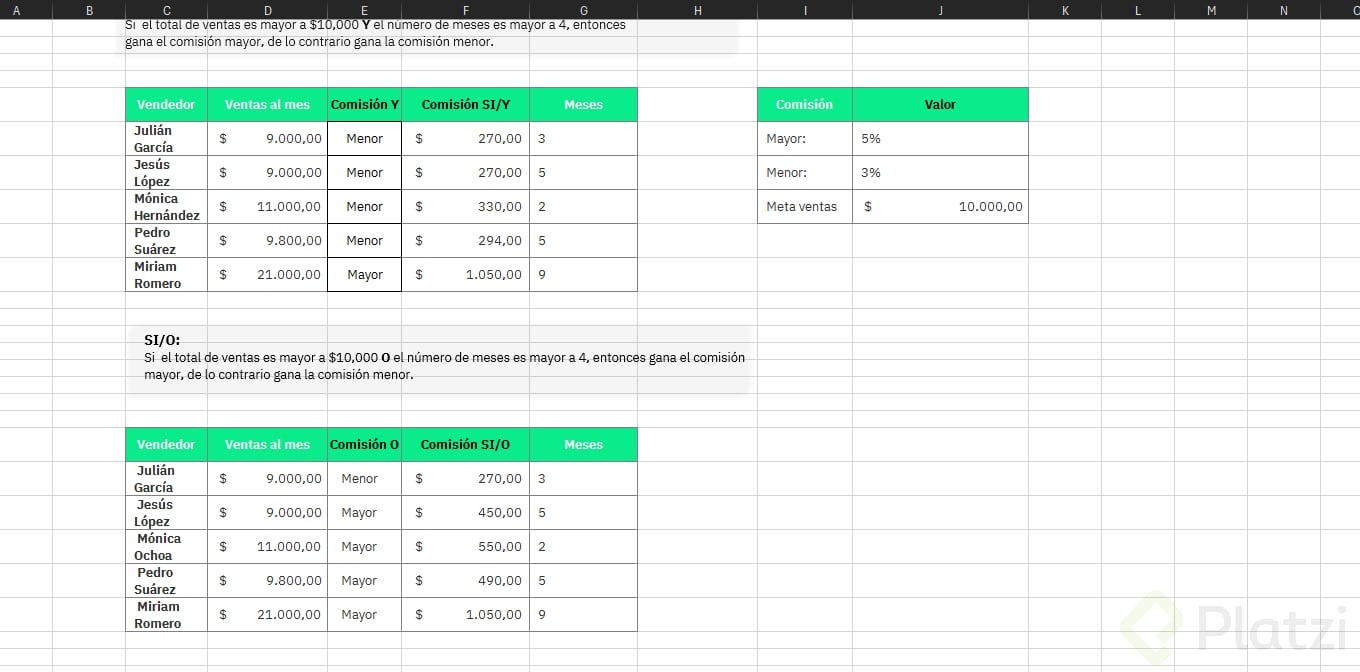This screenshot has height=672, width=1360.
Task: Select the 'Menor' cell in Julián García's Comisión O row
Action: pos(364,479)
